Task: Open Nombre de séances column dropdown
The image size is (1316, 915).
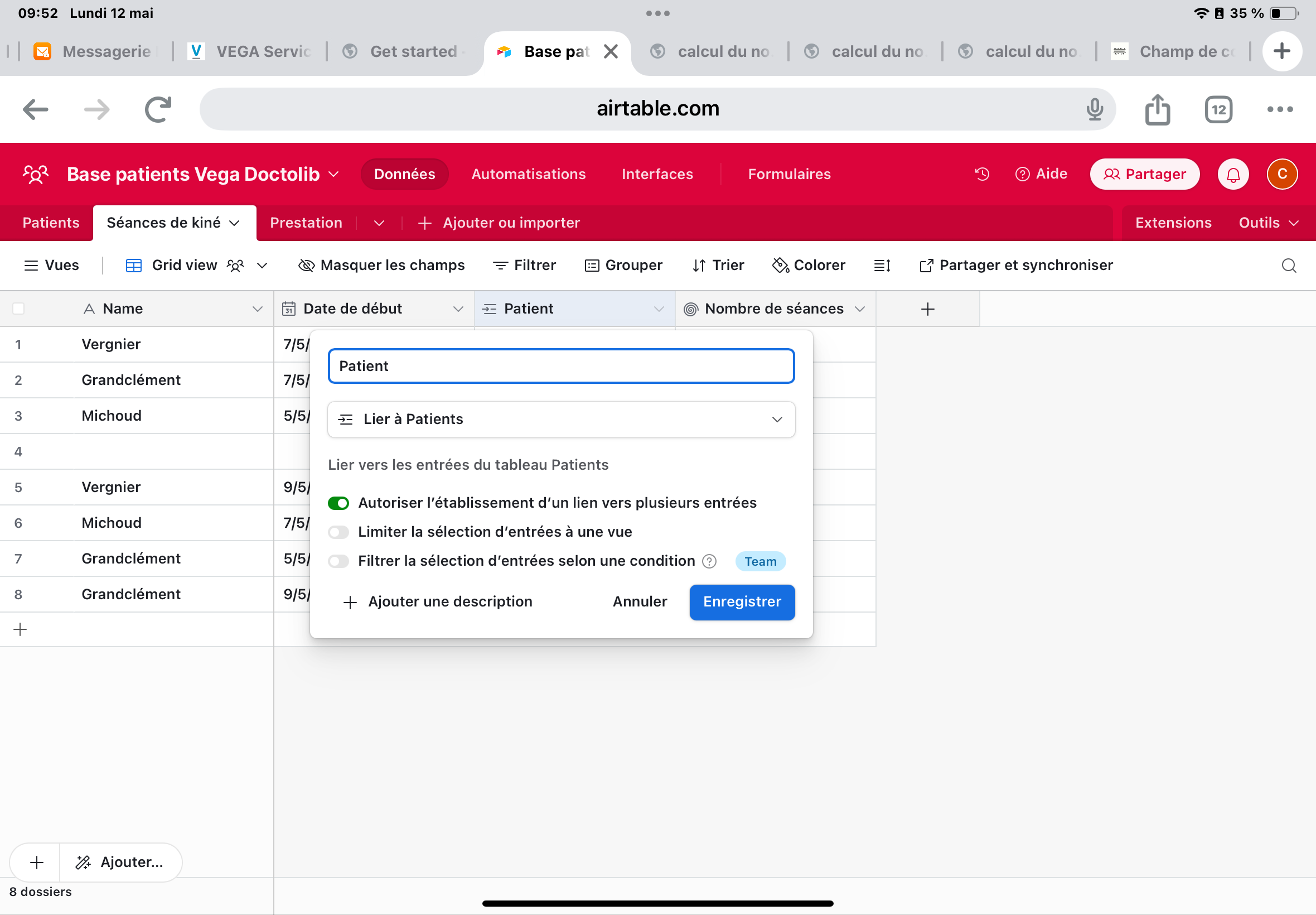Action: (x=859, y=309)
